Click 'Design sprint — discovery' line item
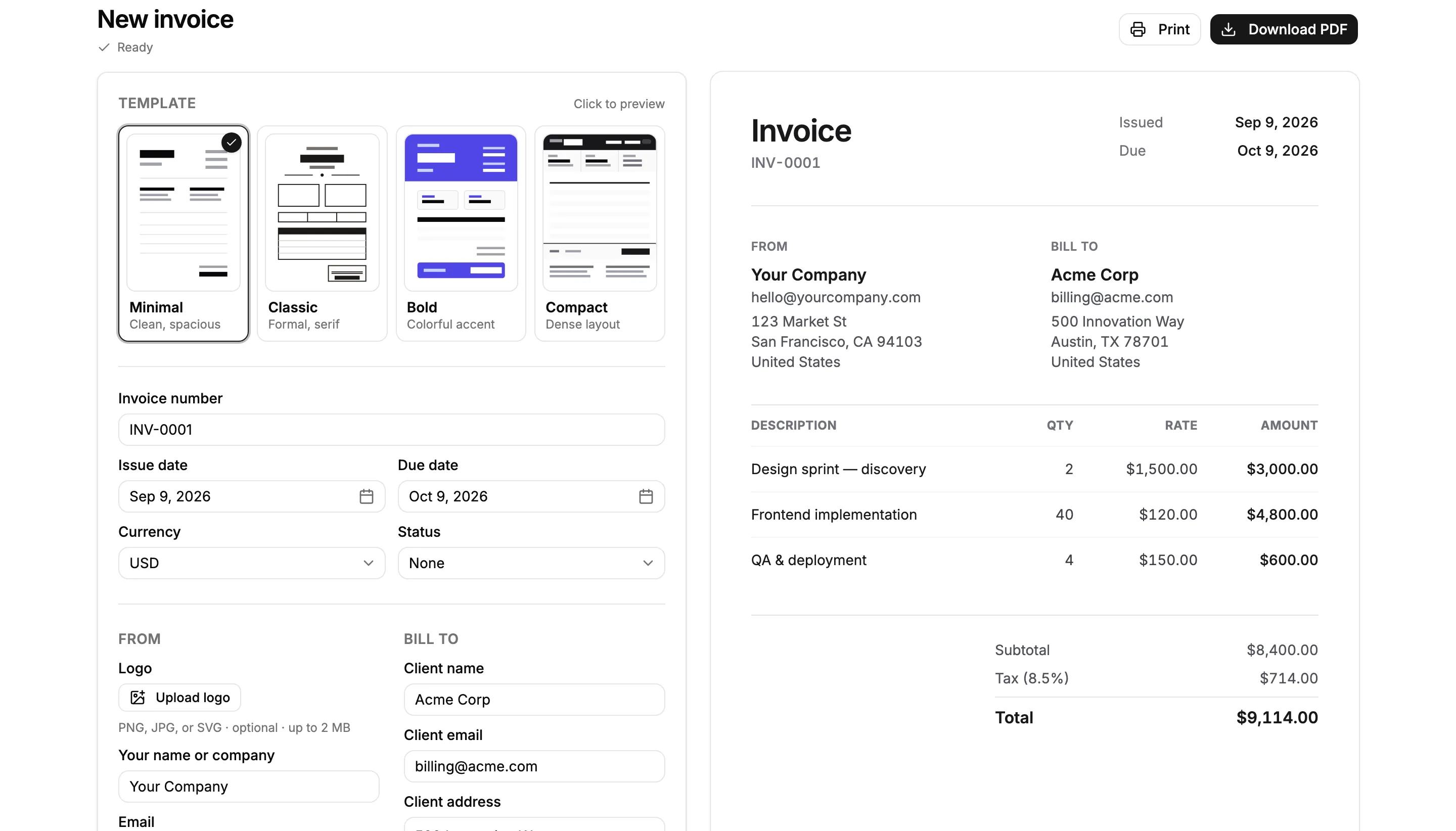This screenshot has width=1456, height=831. 838,469
